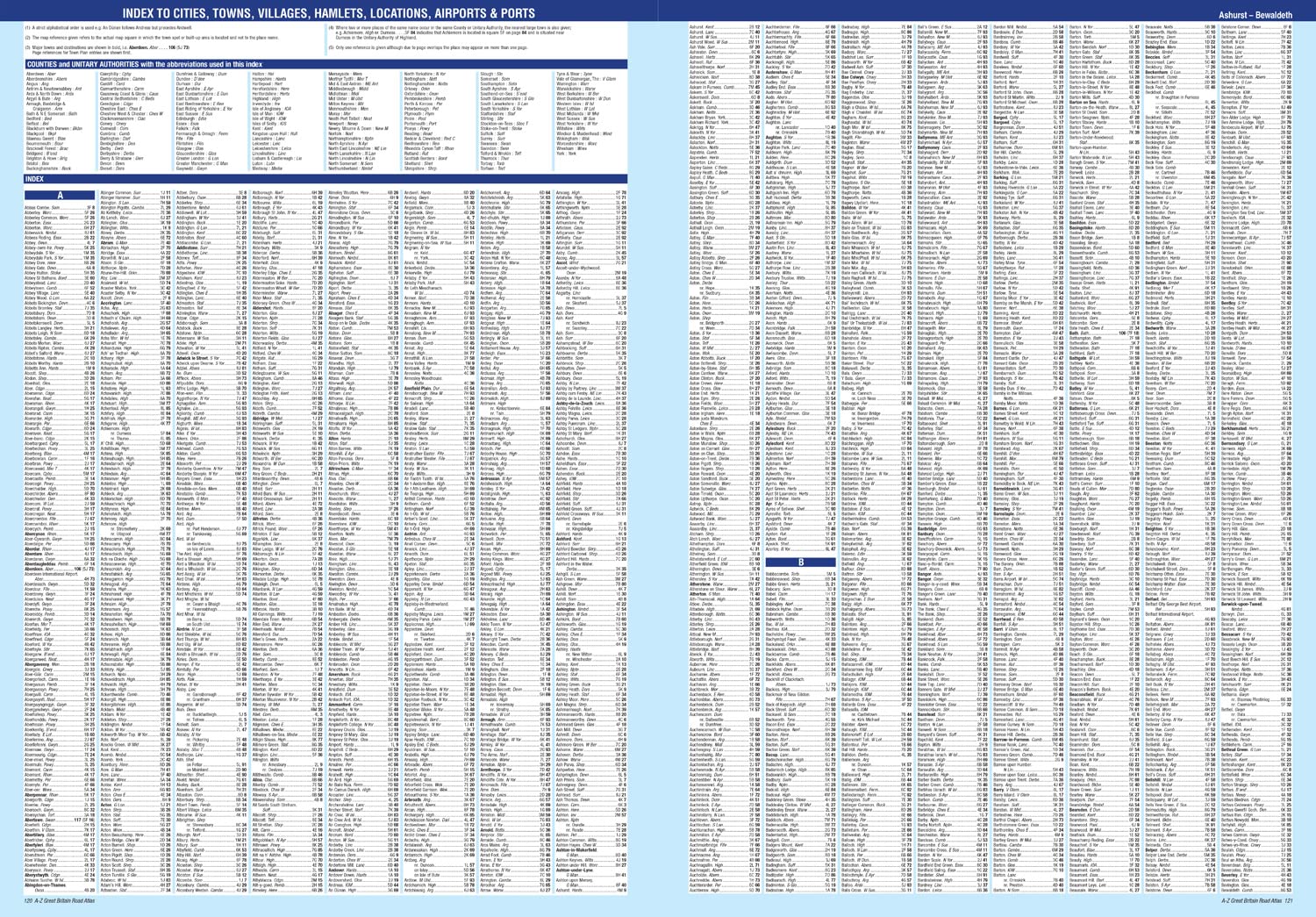Click 'Dumfries & Galloway : Dum' abbreviation entry
The width and height of the screenshot is (1316, 917).
(202, 74)
